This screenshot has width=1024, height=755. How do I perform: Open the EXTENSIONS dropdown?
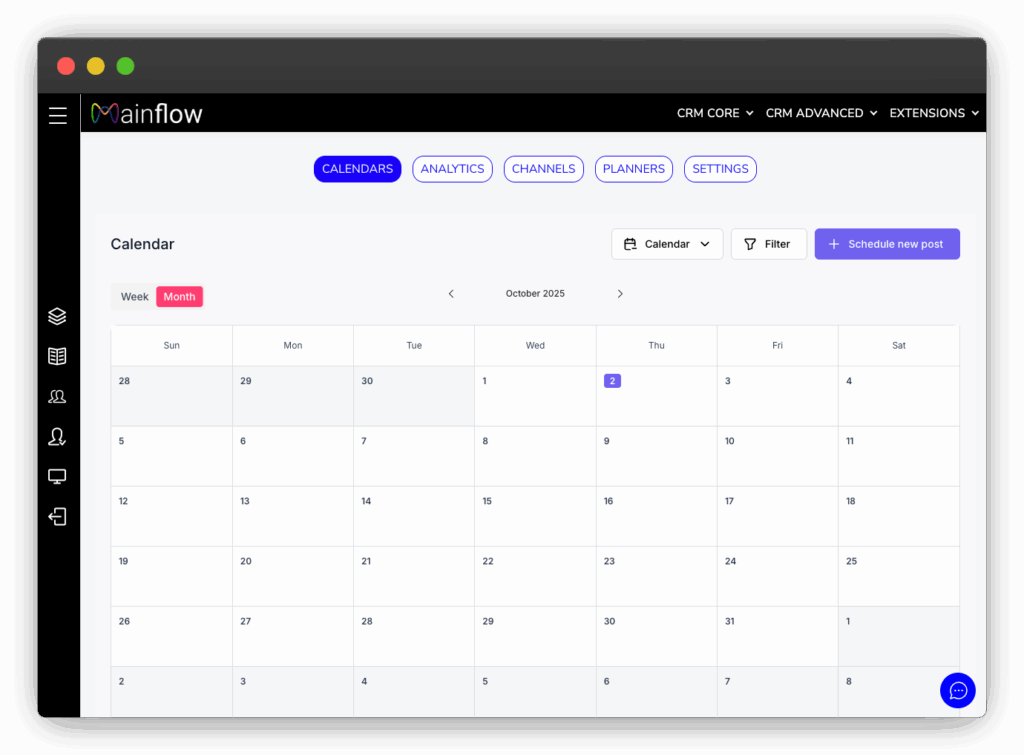(x=933, y=113)
